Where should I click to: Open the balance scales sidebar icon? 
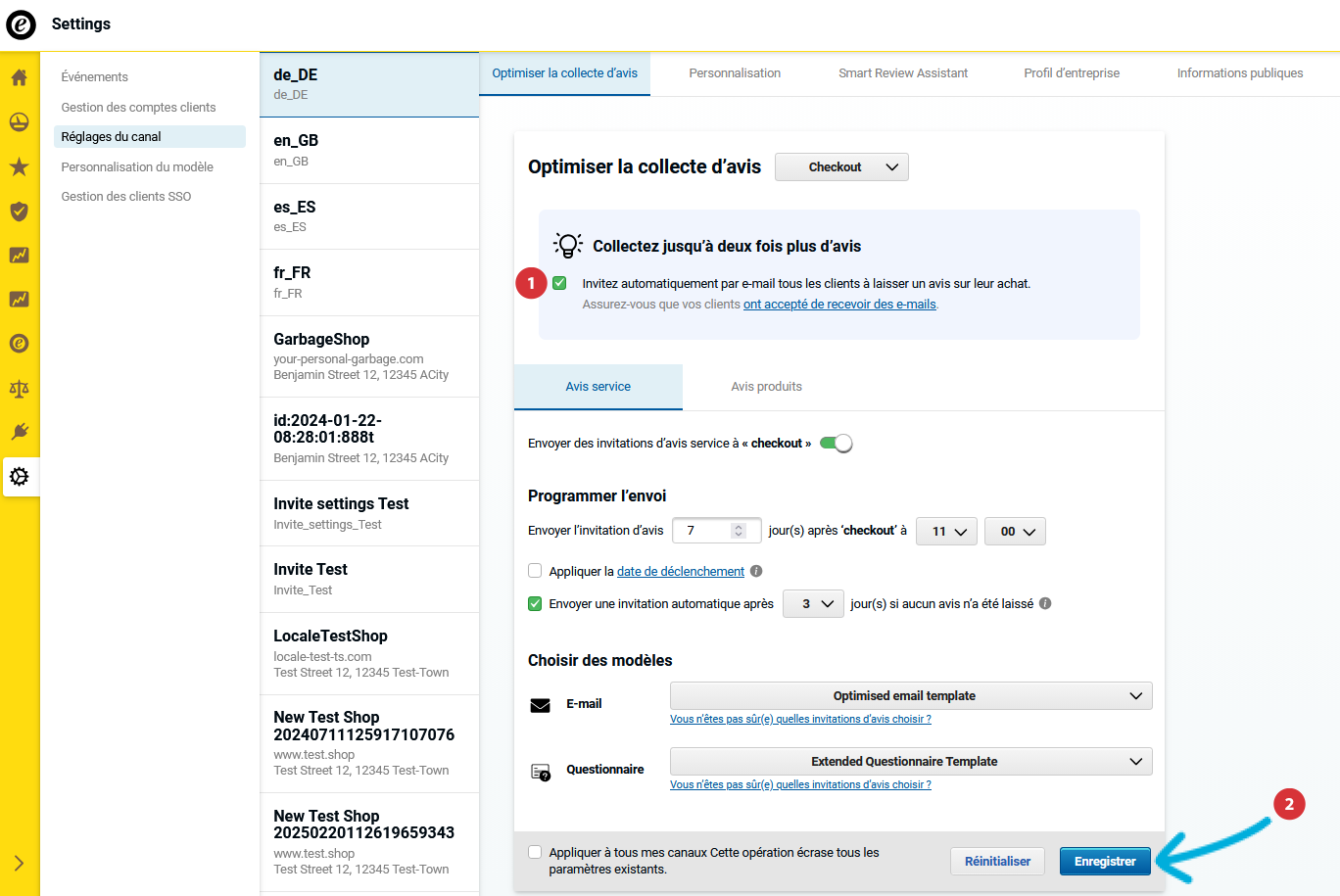click(x=19, y=389)
